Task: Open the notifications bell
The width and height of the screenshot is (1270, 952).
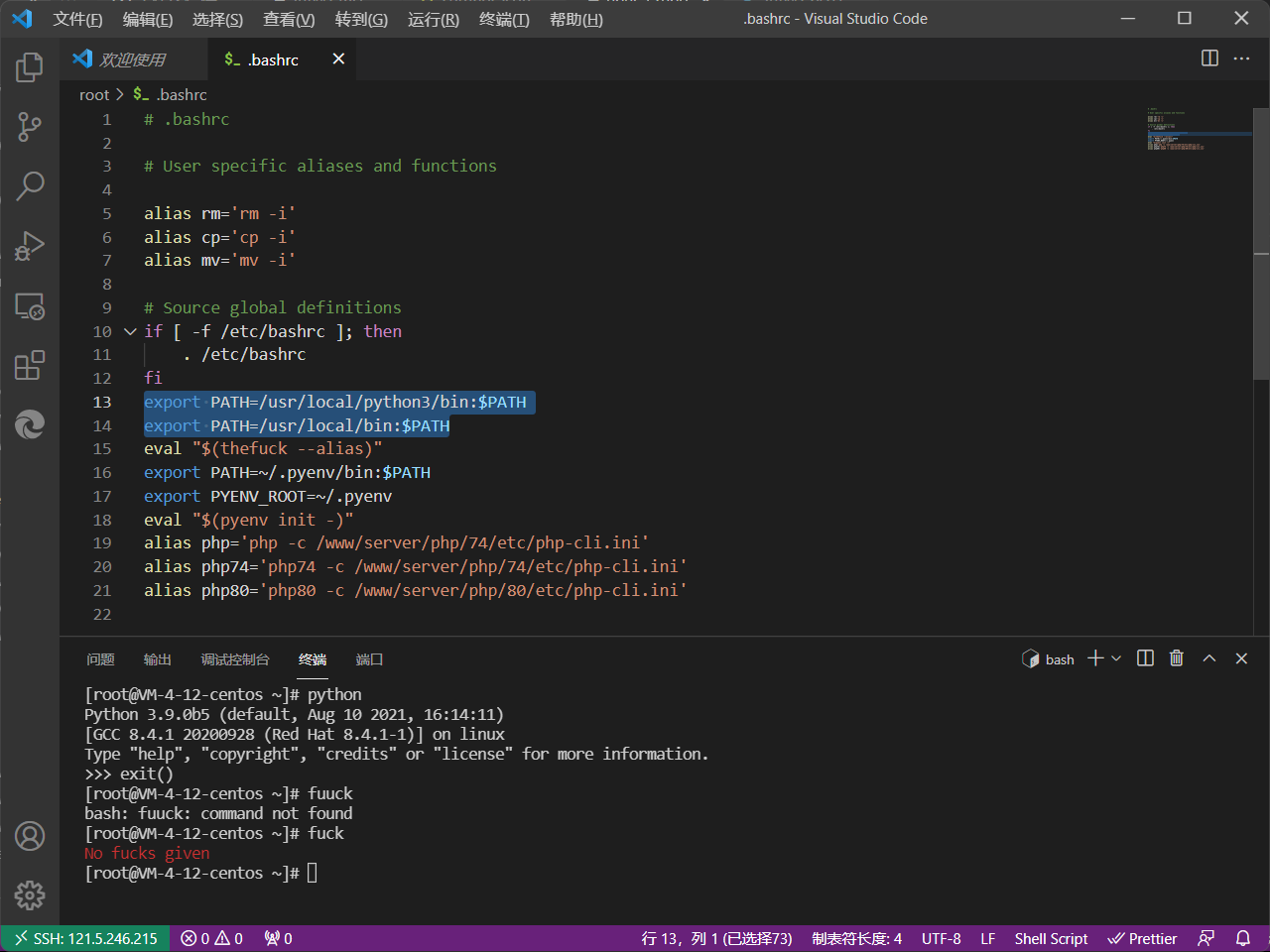Action: tap(1242, 938)
